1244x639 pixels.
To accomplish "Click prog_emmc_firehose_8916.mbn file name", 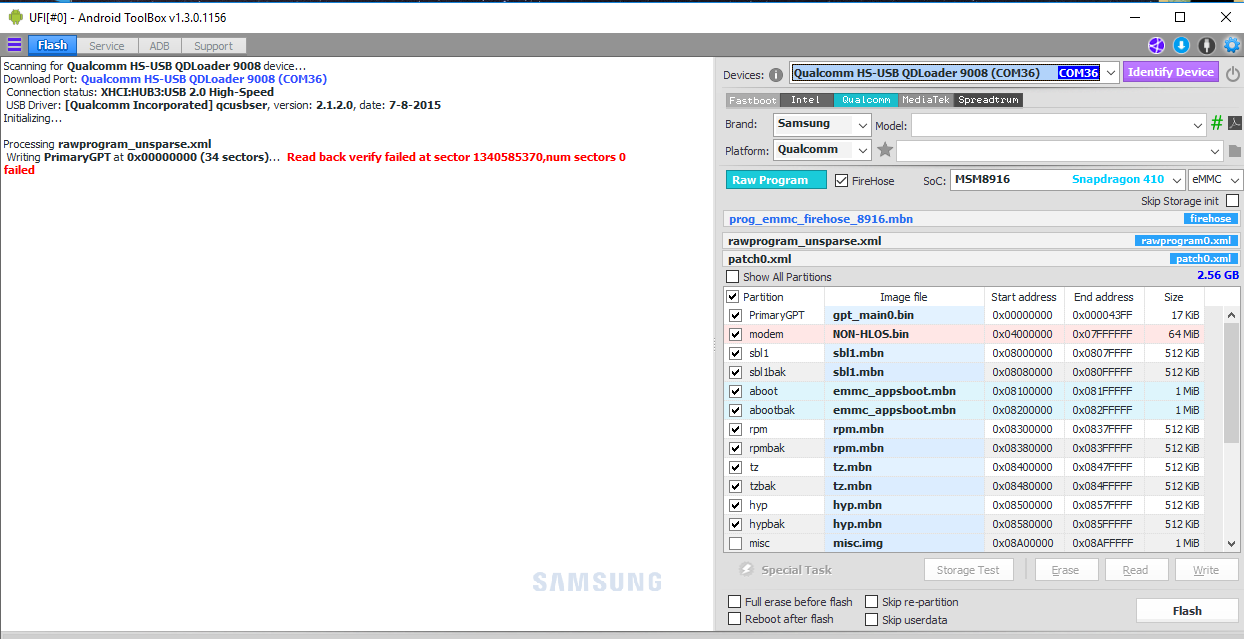I will pos(820,219).
